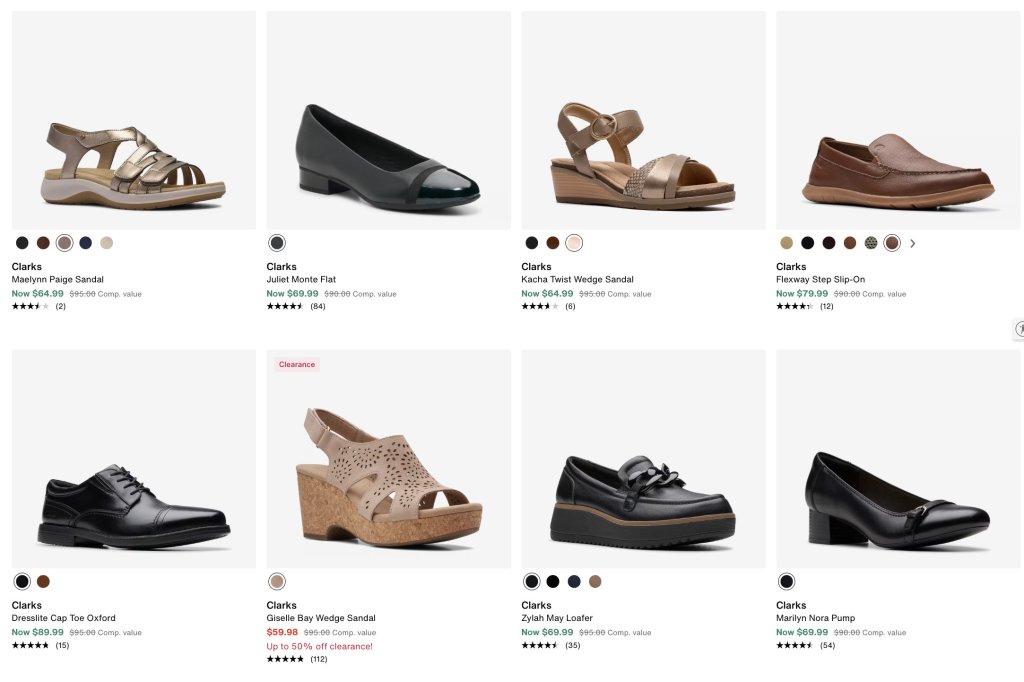This screenshot has width=1024, height=682.
Task: Select navy swatch for Zylah May Loafer
Action: (574, 581)
